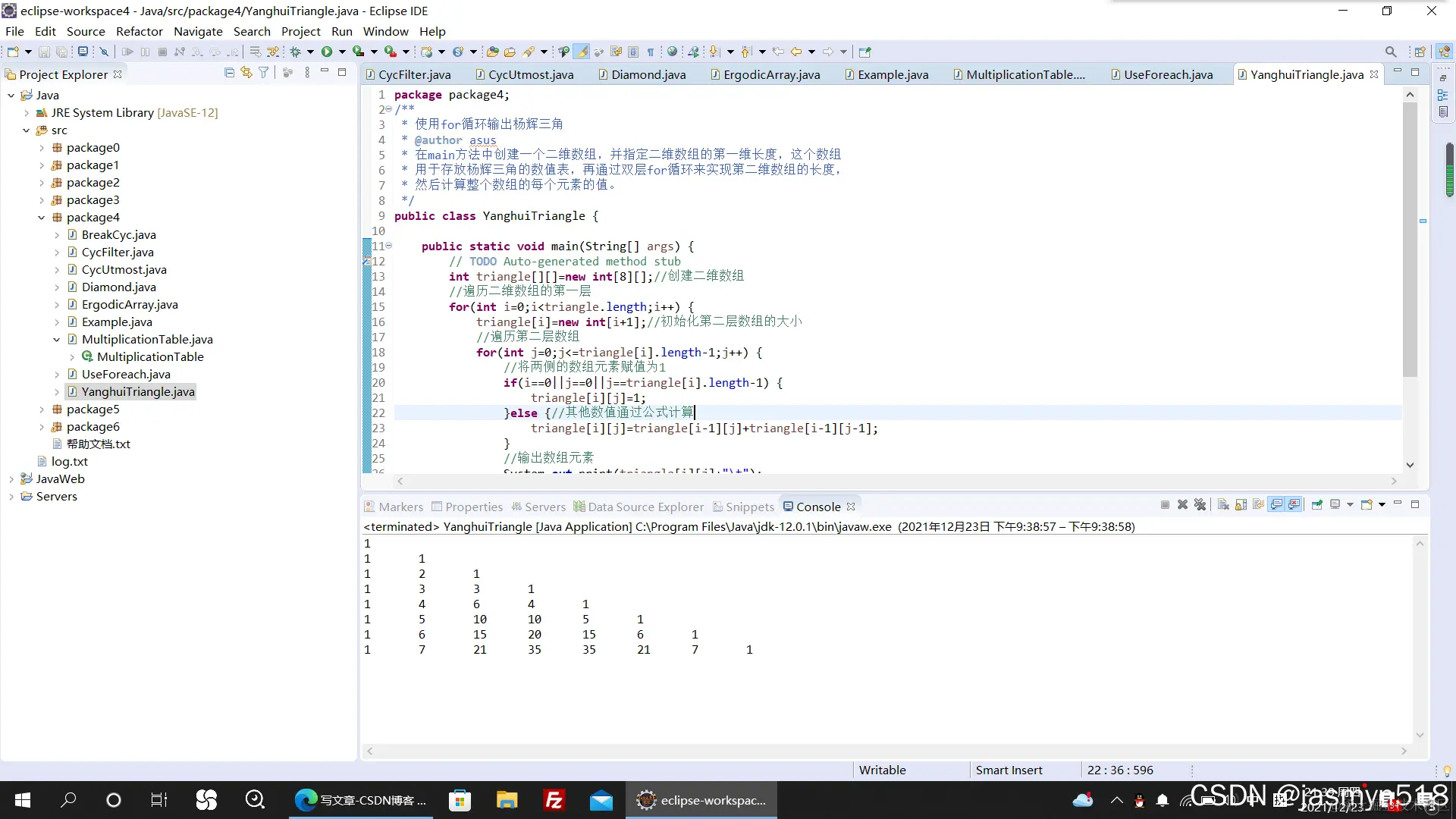
Task: Open the Back history dropdown arrow
Action: pyautogui.click(x=811, y=52)
